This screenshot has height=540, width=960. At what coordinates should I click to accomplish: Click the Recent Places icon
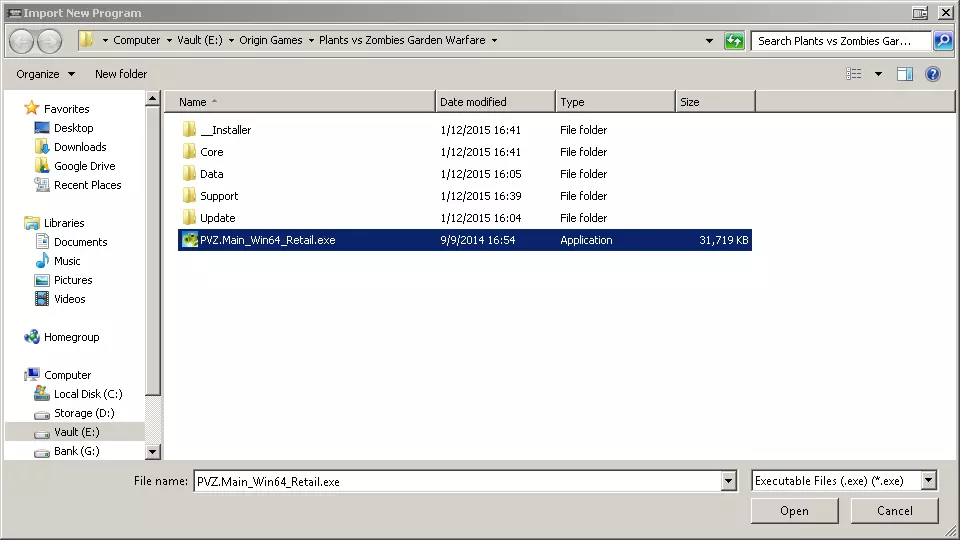coord(42,185)
